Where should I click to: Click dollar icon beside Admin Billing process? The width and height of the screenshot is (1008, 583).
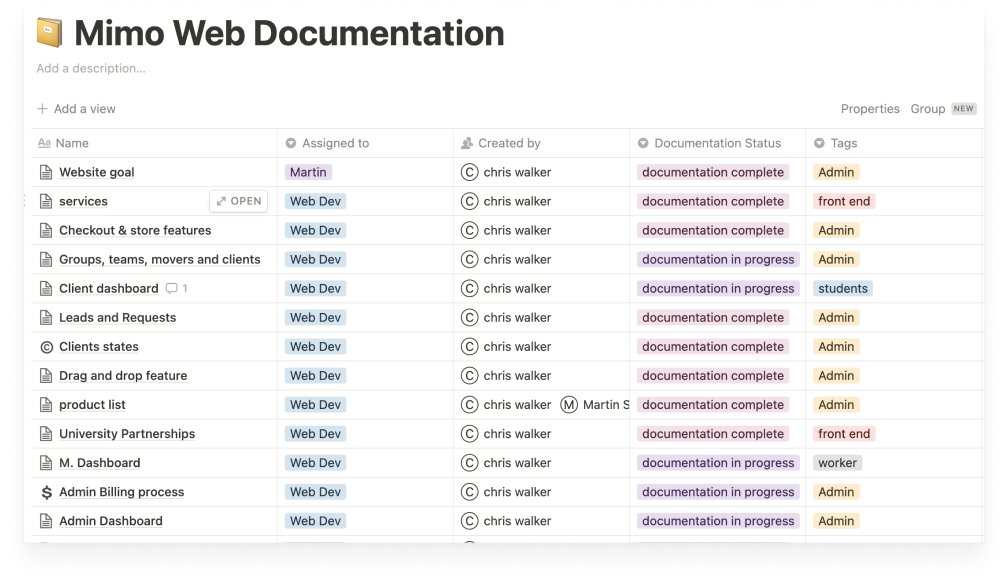(x=46, y=492)
